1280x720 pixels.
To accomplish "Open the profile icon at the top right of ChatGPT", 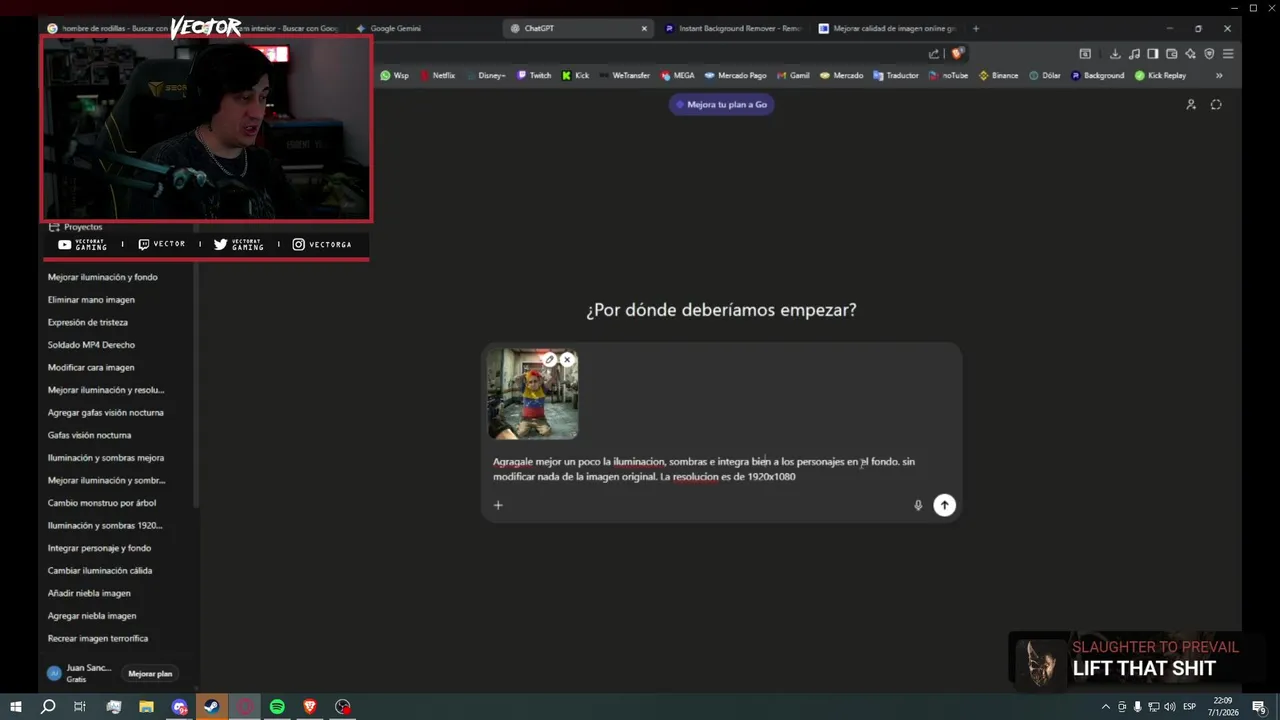I will coord(1190,104).
